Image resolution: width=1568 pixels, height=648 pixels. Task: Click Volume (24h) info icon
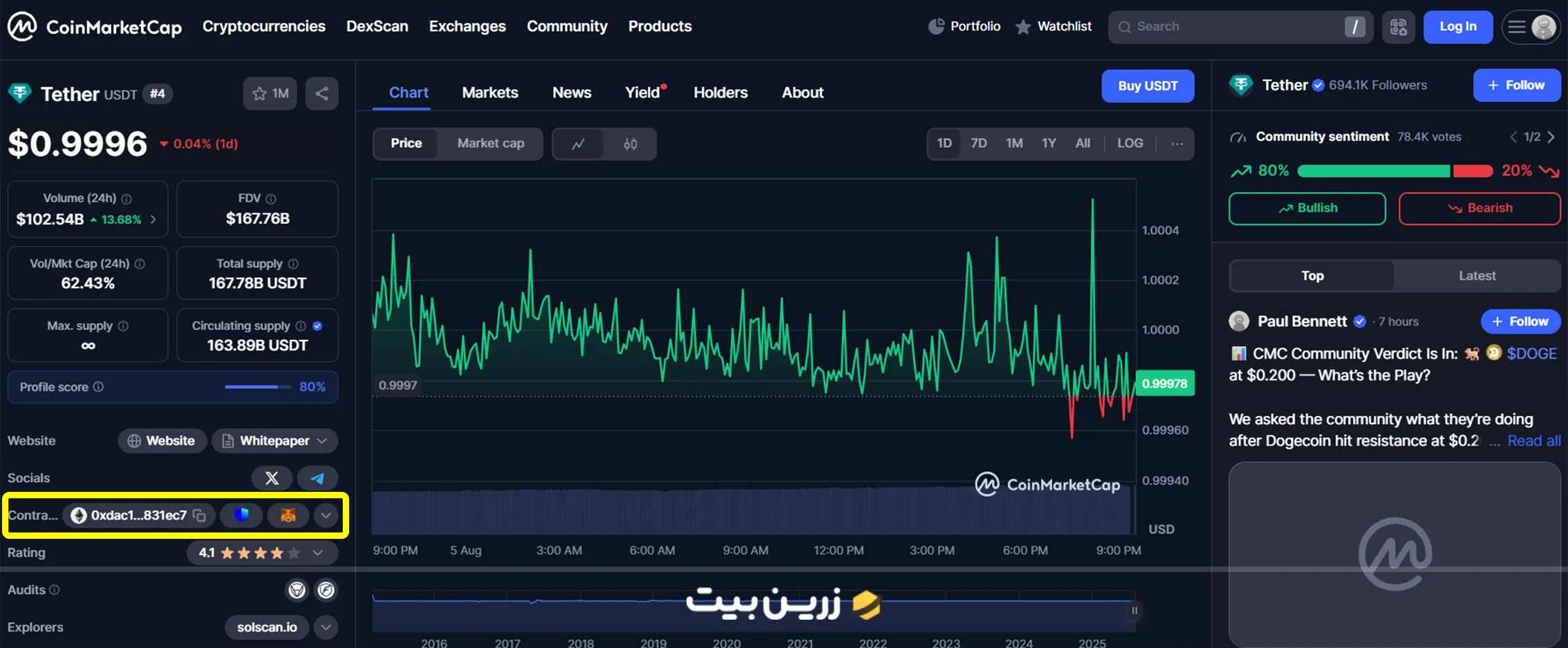pyautogui.click(x=127, y=199)
